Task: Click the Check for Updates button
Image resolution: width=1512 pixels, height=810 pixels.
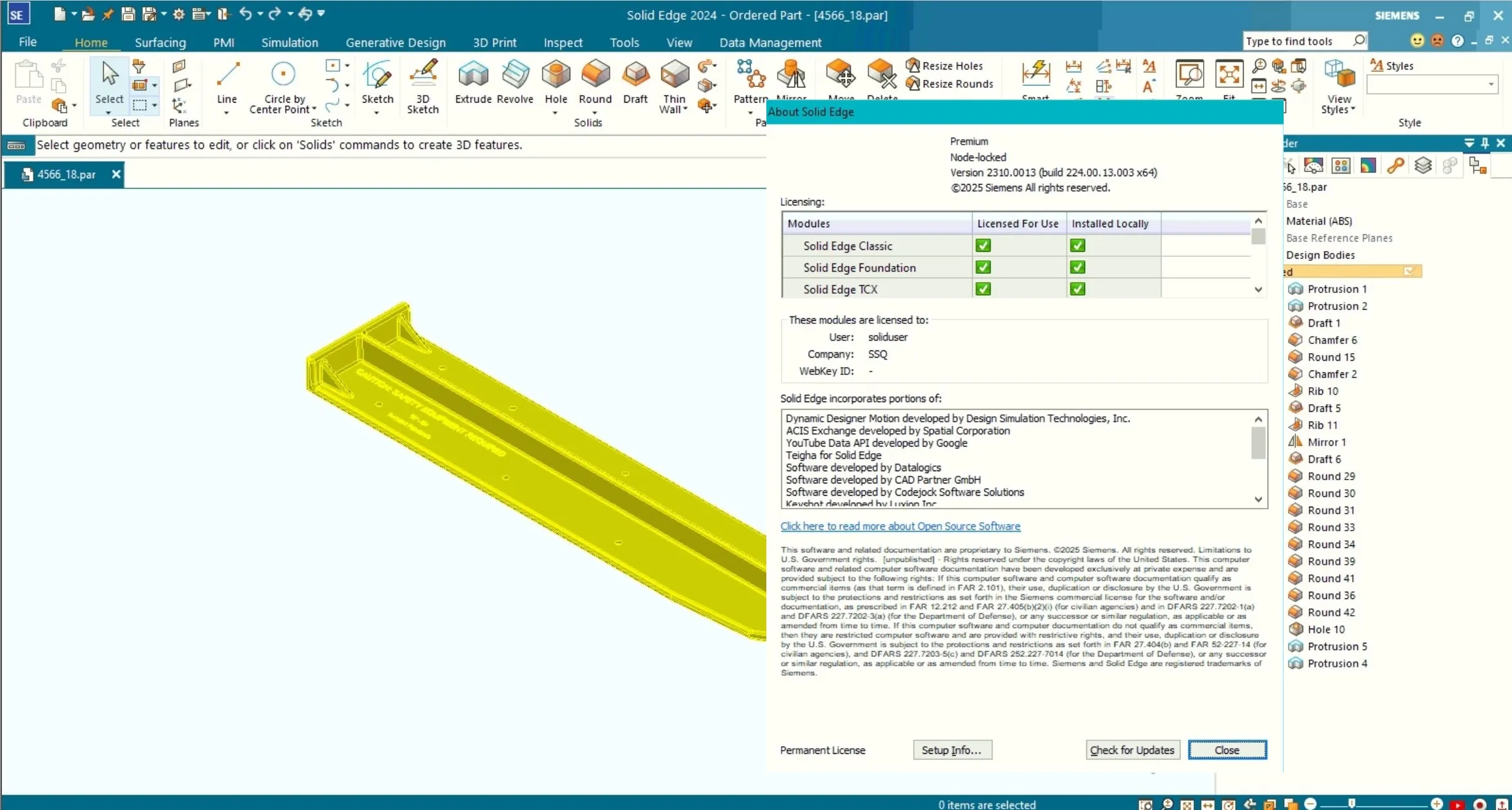Action: click(1132, 750)
